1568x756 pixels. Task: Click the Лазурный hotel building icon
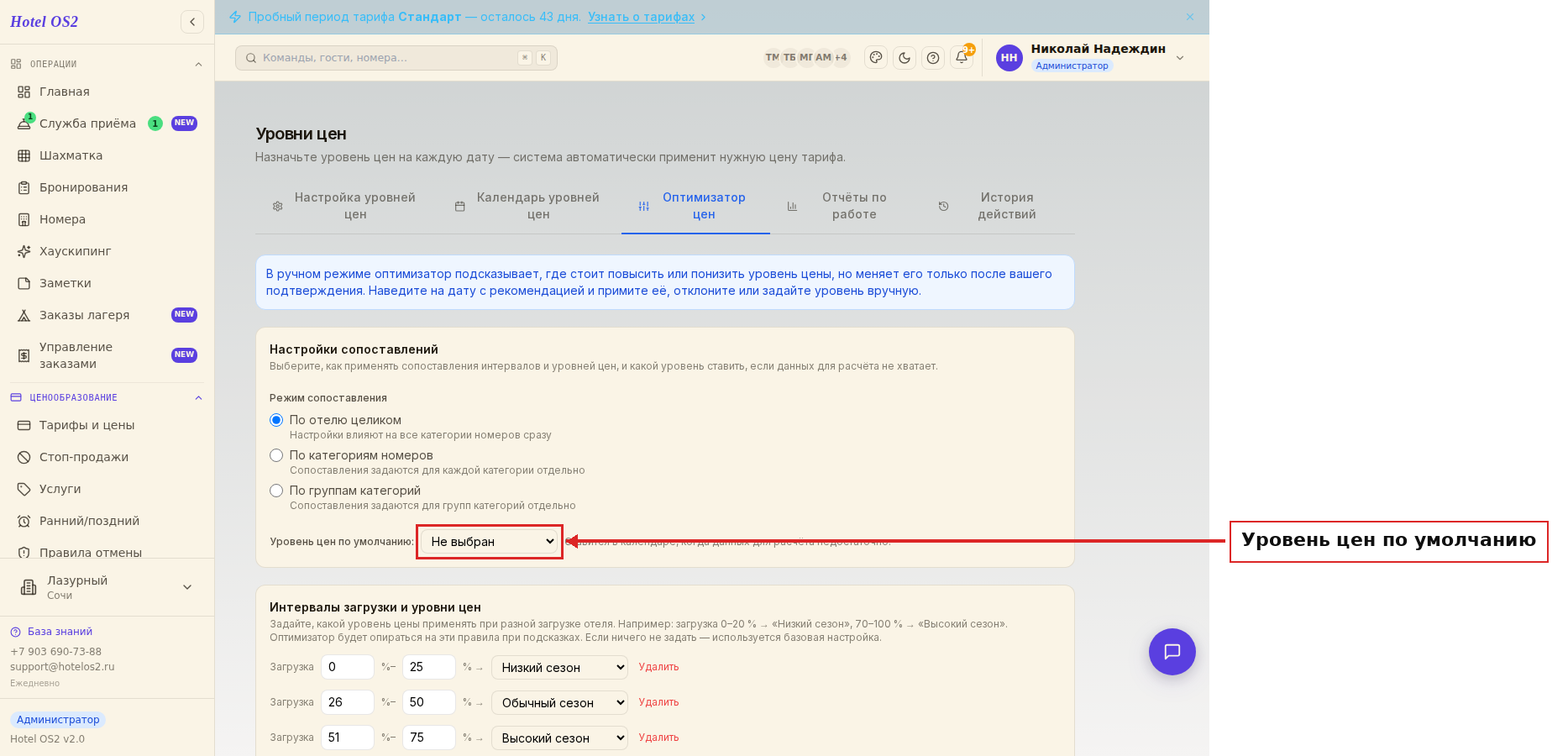tap(29, 587)
